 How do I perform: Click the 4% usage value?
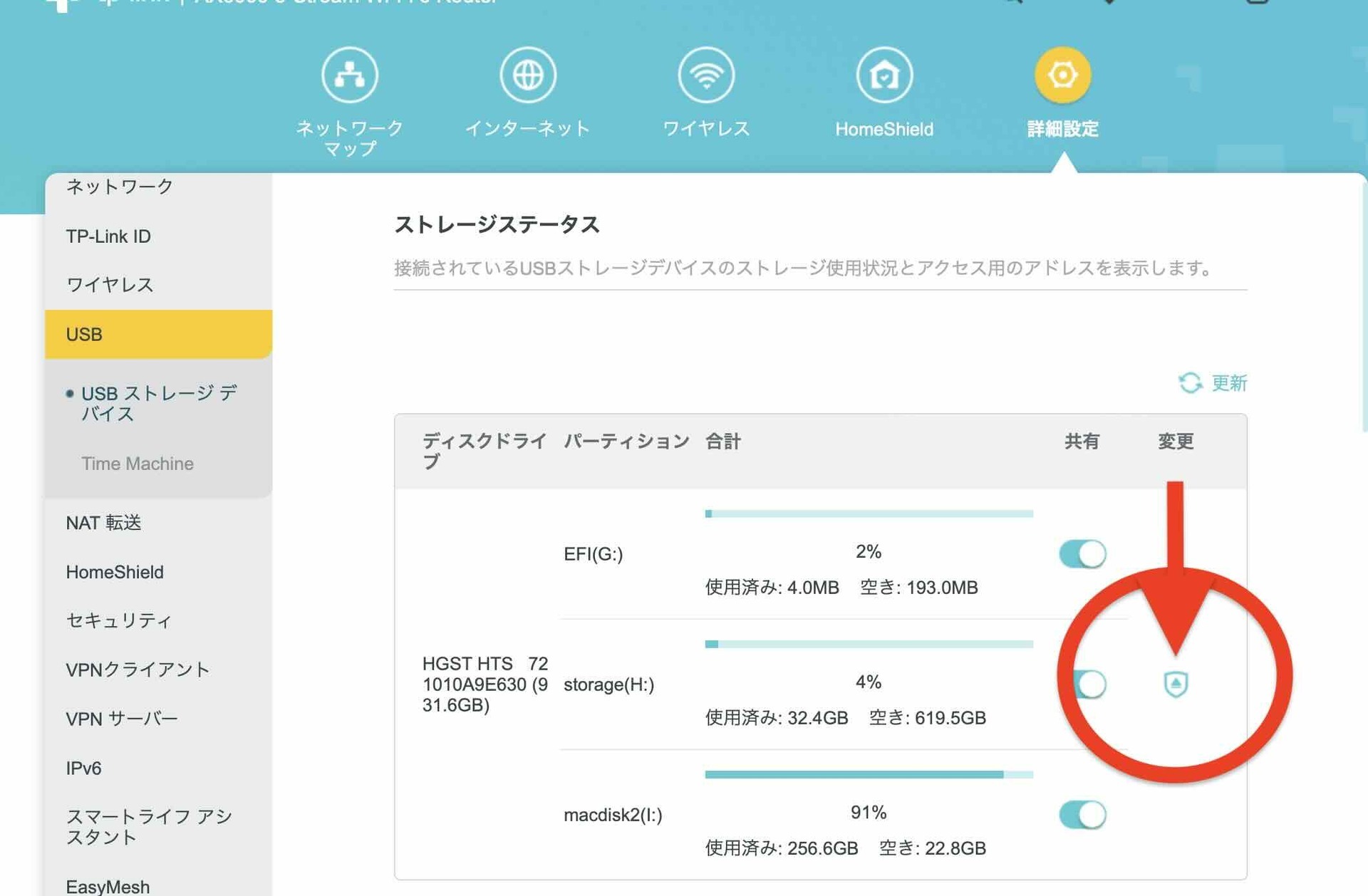(869, 682)
